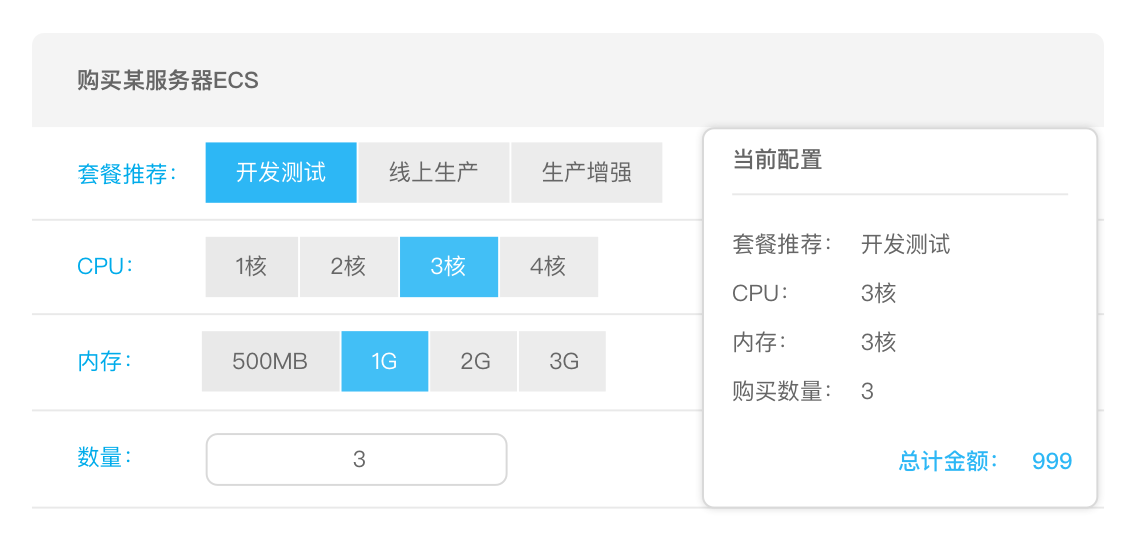This screenshot has height=542, width=1136.
Task: Choose 2G memory
Action: tap(475, 361)
